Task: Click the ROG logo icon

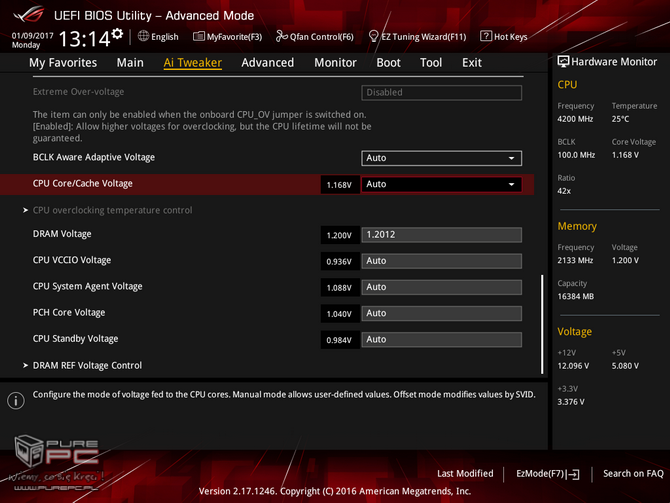Action: click(29, 15)
